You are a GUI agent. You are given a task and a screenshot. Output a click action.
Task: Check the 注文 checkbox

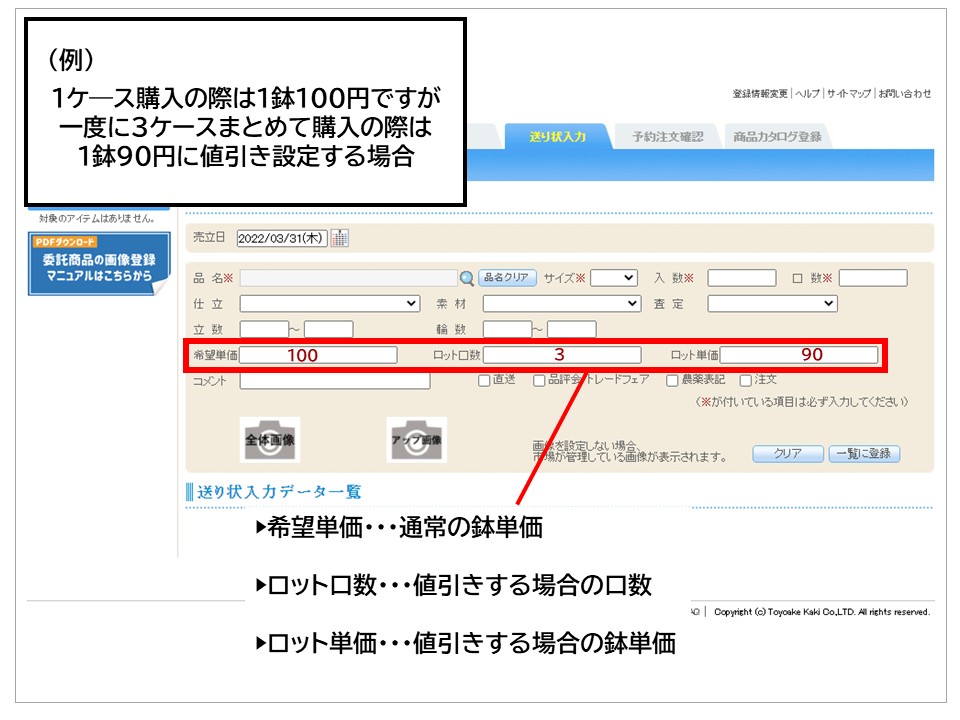(x=745, y=380)
